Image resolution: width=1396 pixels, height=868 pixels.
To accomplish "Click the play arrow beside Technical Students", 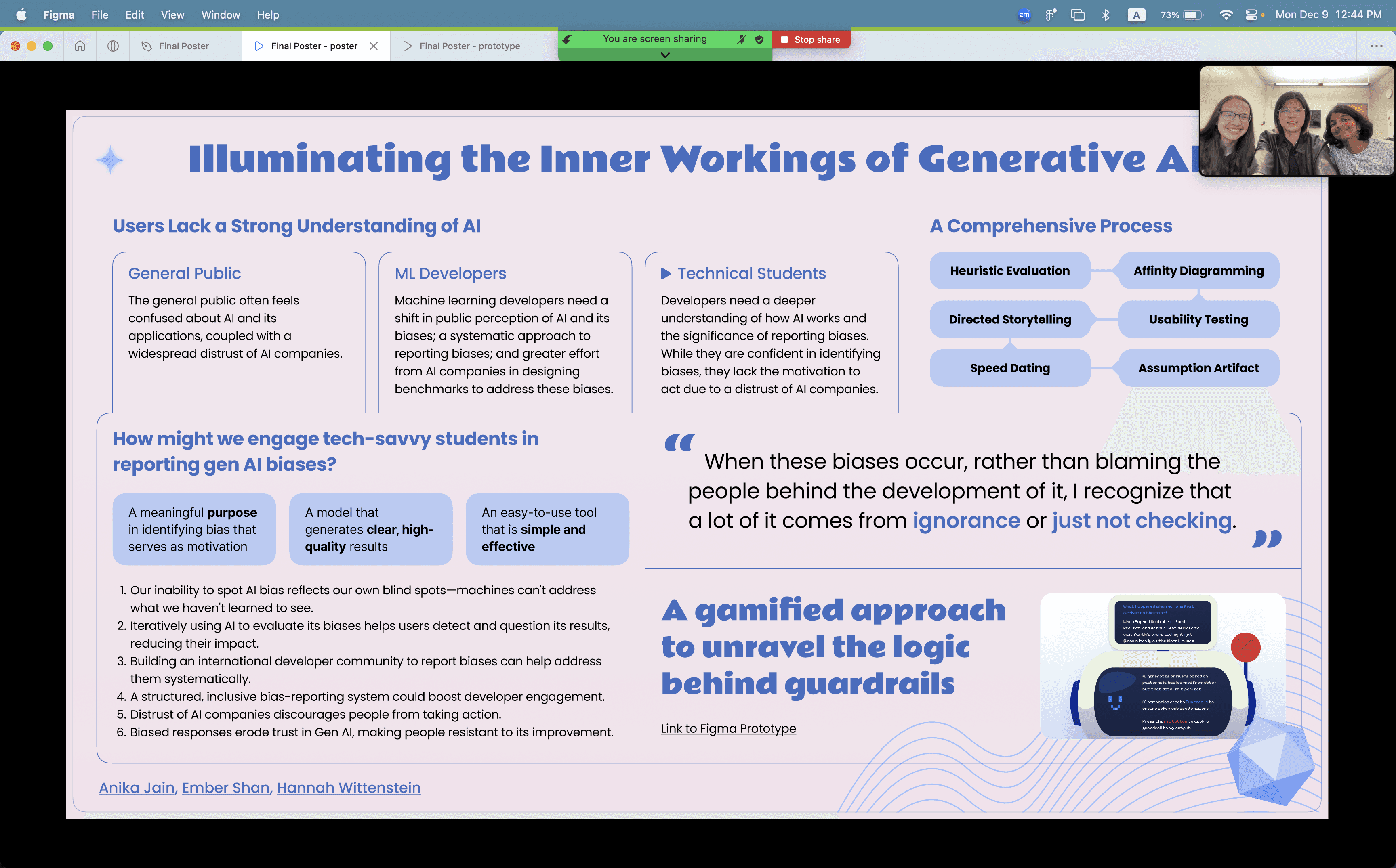I will pyautogui.click(x=666, y=273).
